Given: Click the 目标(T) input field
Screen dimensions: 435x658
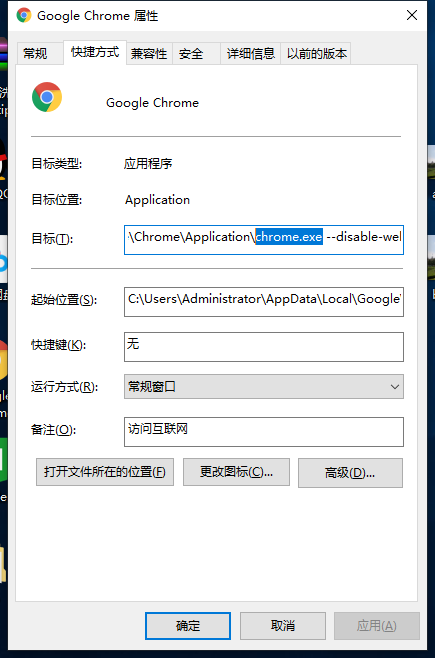Looking at the screenshot, I should (x=264, y=240).
